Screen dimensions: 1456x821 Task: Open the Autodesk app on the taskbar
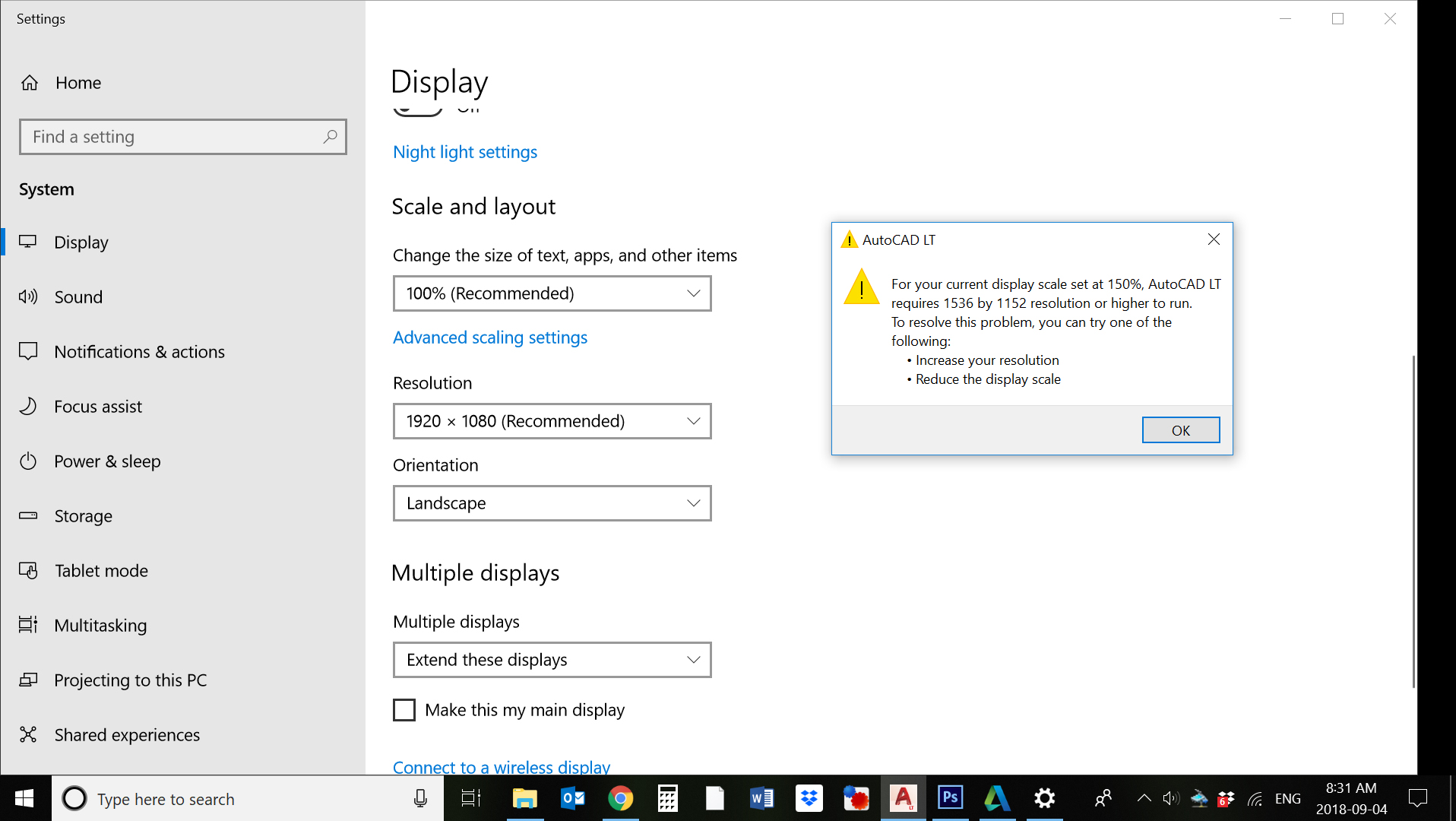(x=997, y=798)
